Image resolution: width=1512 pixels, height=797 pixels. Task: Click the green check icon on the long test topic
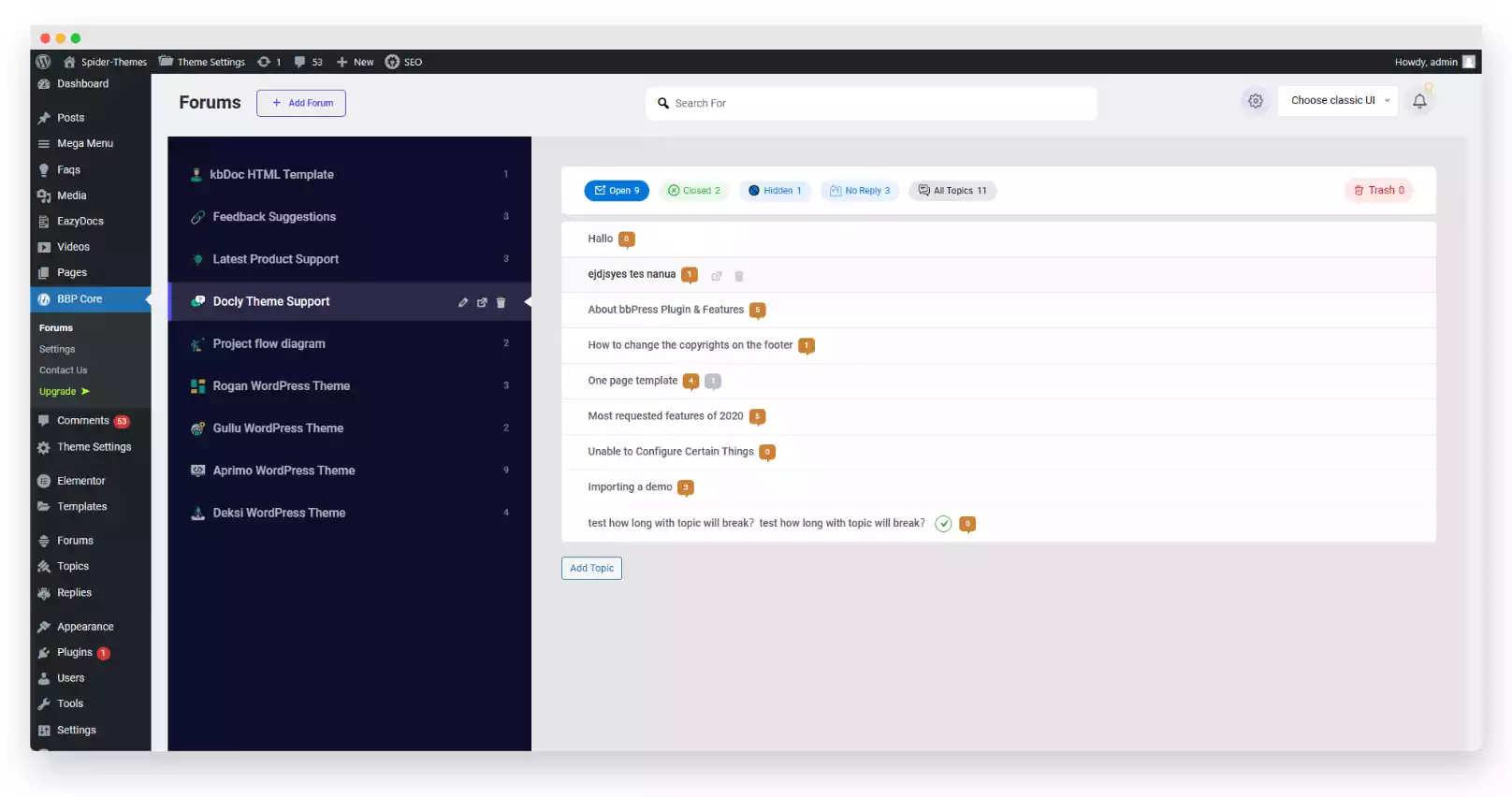pos(943,524)
